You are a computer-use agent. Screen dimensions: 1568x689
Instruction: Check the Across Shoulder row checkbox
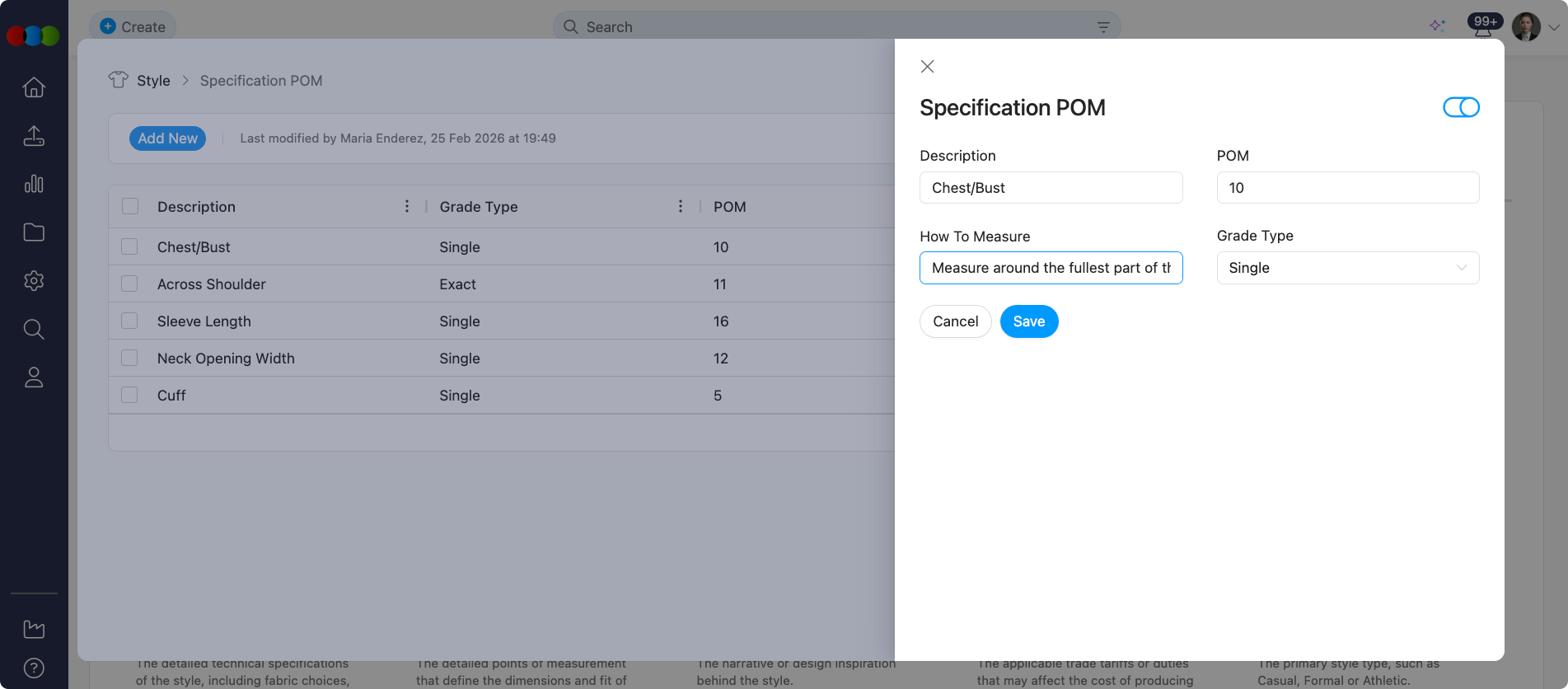[129, 284]
